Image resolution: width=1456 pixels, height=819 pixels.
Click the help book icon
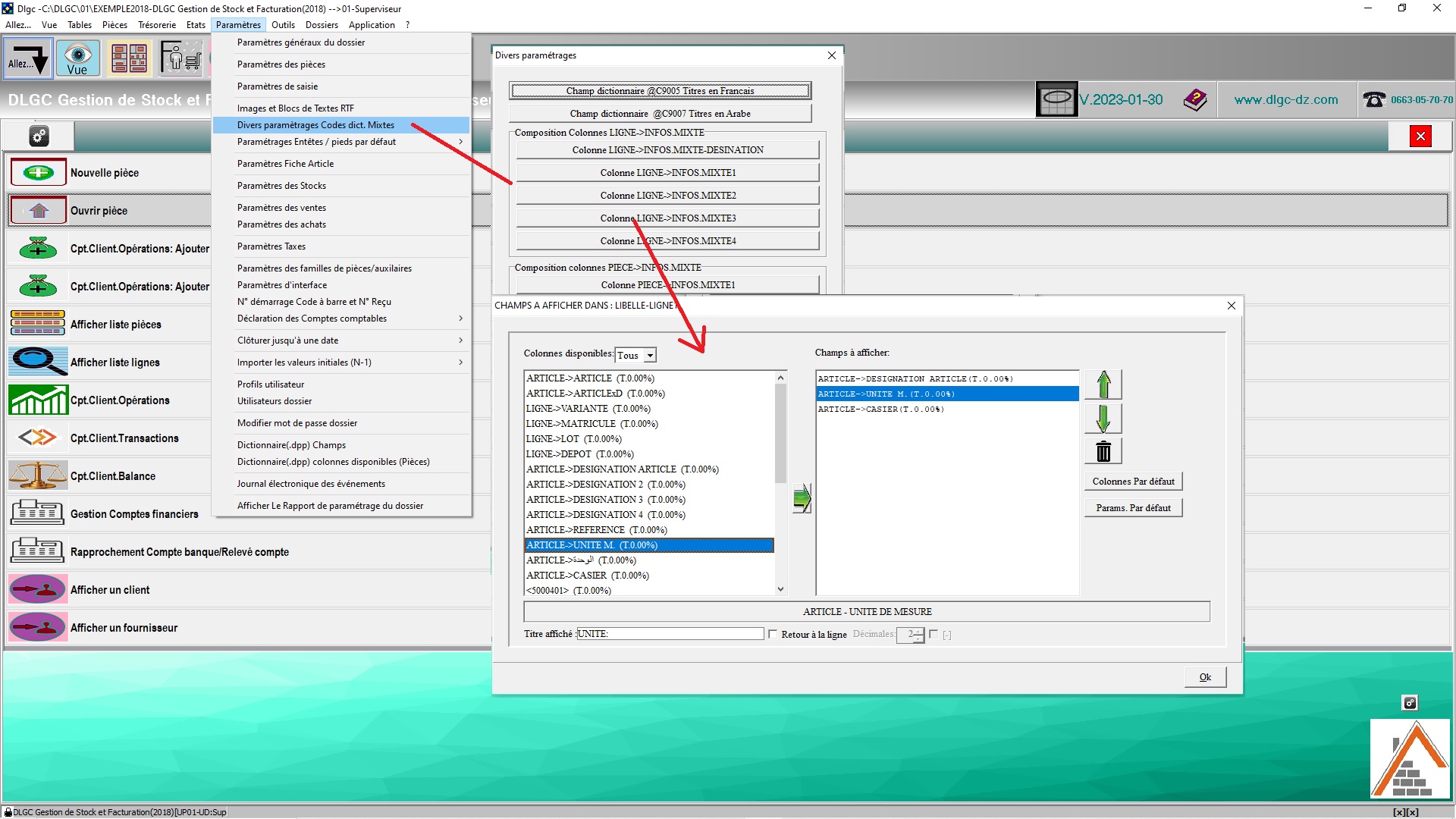click(1195, 99)
